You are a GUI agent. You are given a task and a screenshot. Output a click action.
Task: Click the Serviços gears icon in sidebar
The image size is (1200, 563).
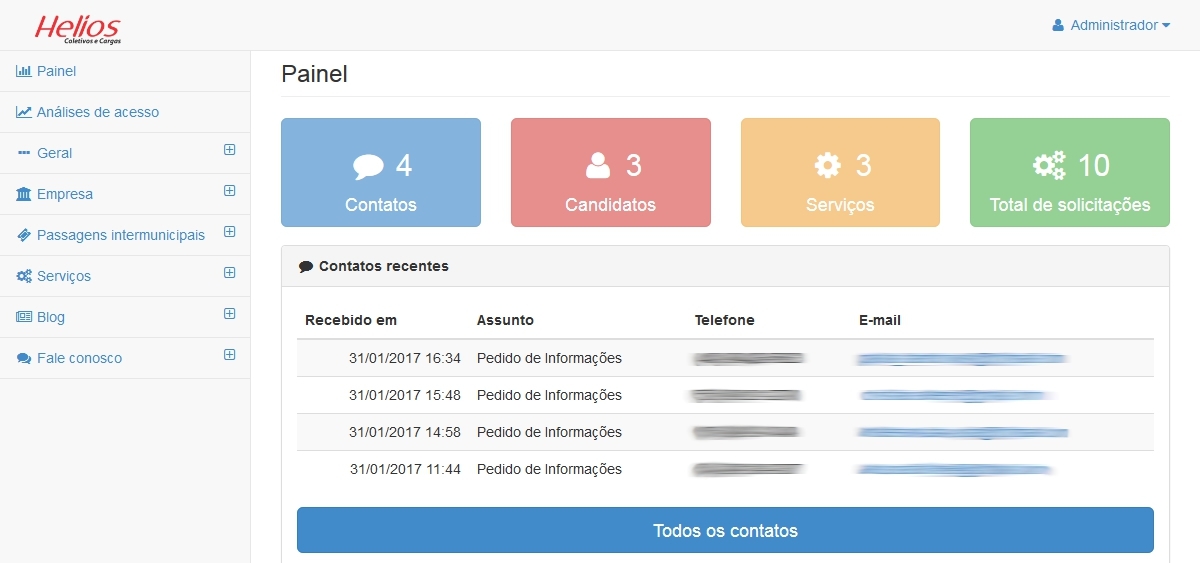pos(24,276)
